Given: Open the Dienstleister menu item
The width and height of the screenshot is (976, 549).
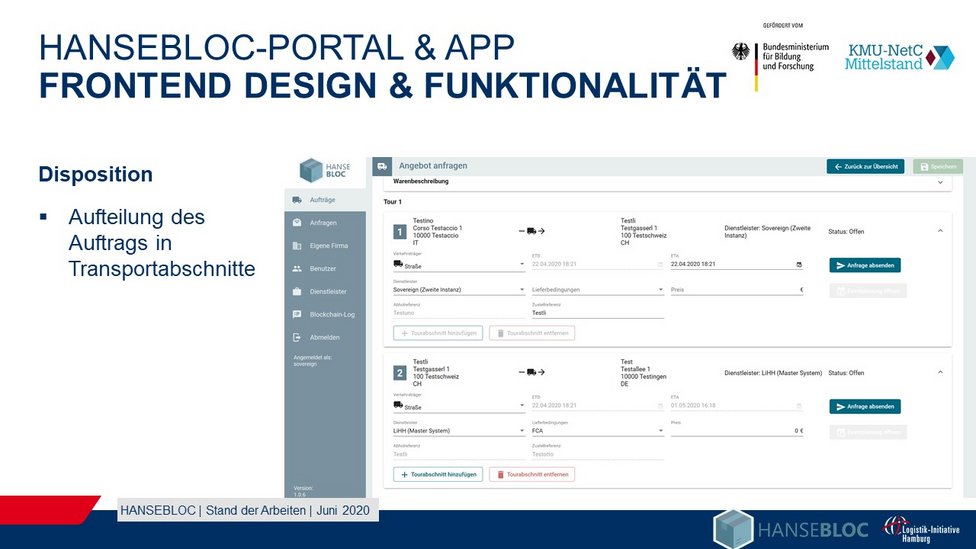Looking at the screenshot, I should (325, 291).
